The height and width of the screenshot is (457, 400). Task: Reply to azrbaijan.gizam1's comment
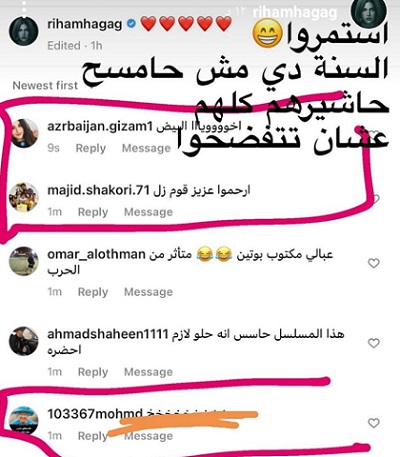coord(91,148)
